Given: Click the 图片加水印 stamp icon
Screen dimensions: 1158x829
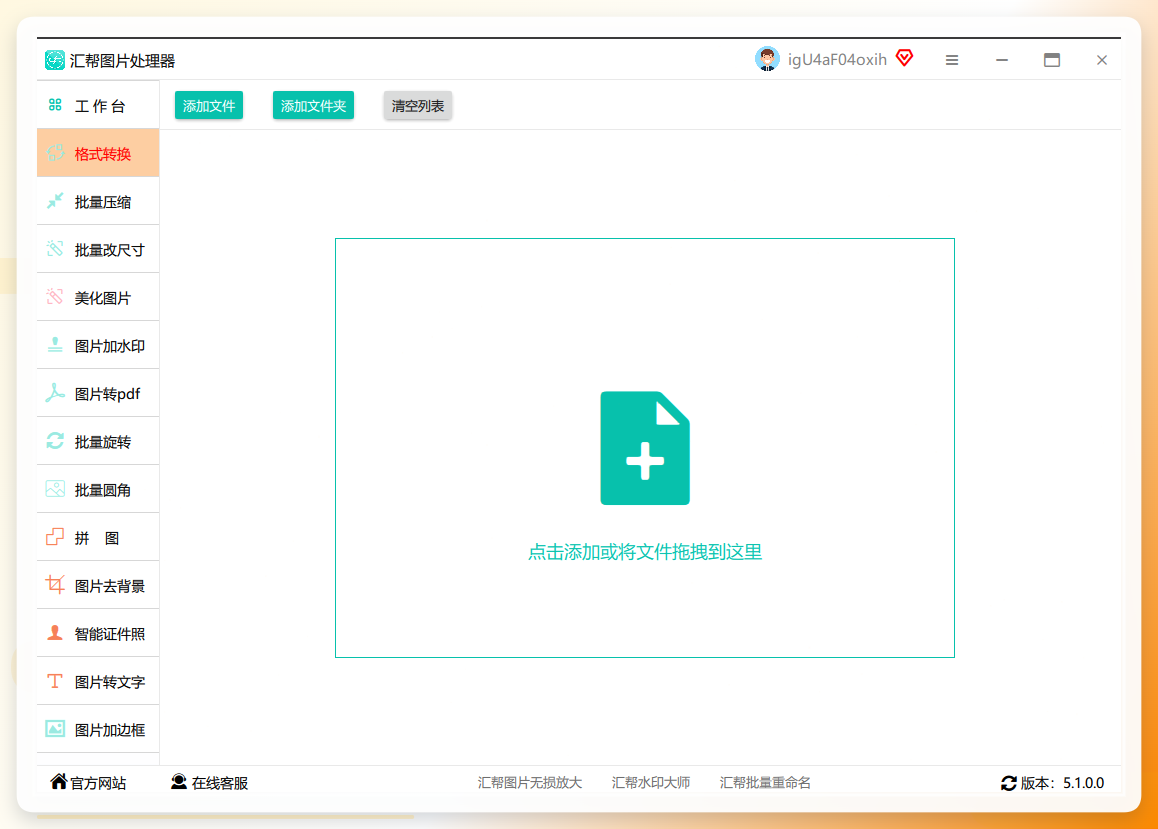Looking at the screenshot, I should pos(55,345).
